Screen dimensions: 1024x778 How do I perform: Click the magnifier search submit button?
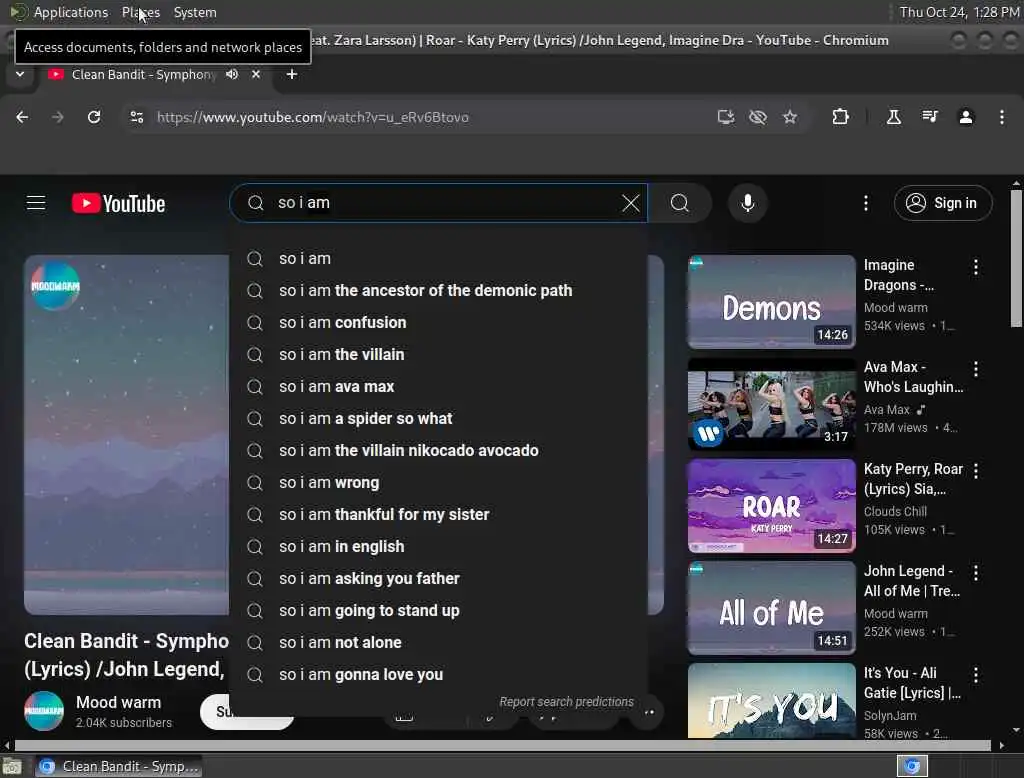pos(680,203)
